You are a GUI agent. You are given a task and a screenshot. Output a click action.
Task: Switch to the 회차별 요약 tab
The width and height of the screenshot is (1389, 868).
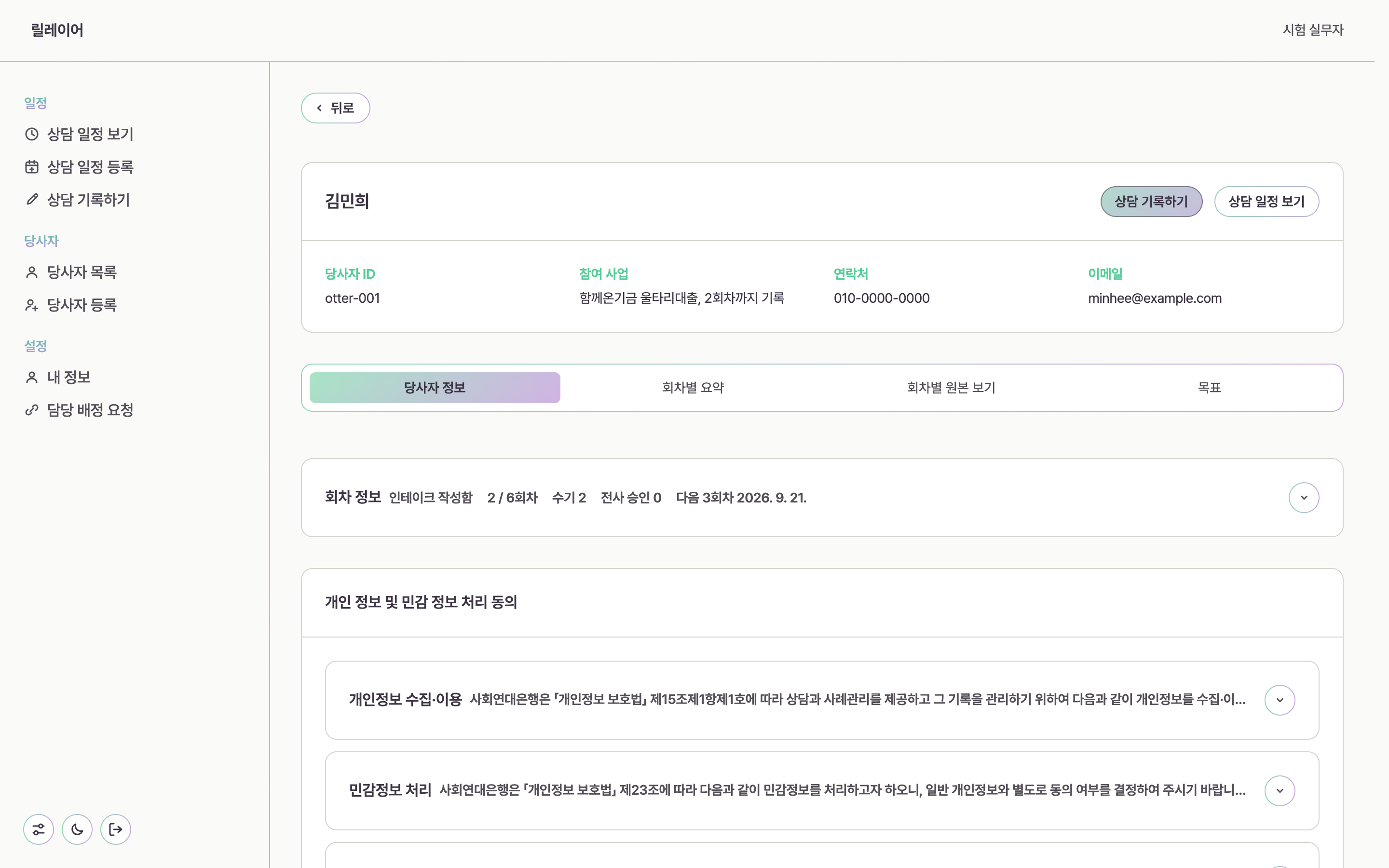pos(693,388)
